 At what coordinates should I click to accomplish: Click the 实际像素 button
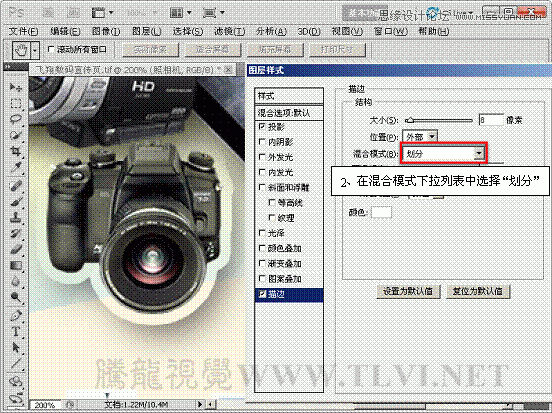tap(151, 50)
